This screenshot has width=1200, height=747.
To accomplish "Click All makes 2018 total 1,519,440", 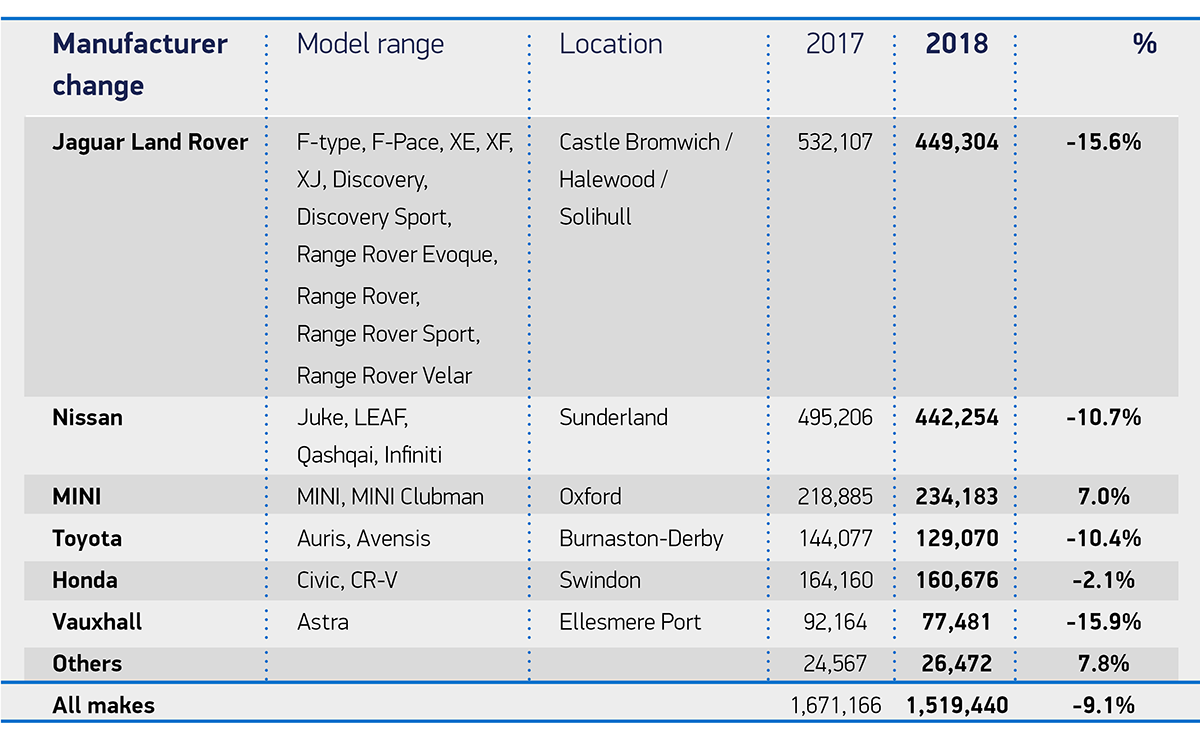I will pos(957,706).
